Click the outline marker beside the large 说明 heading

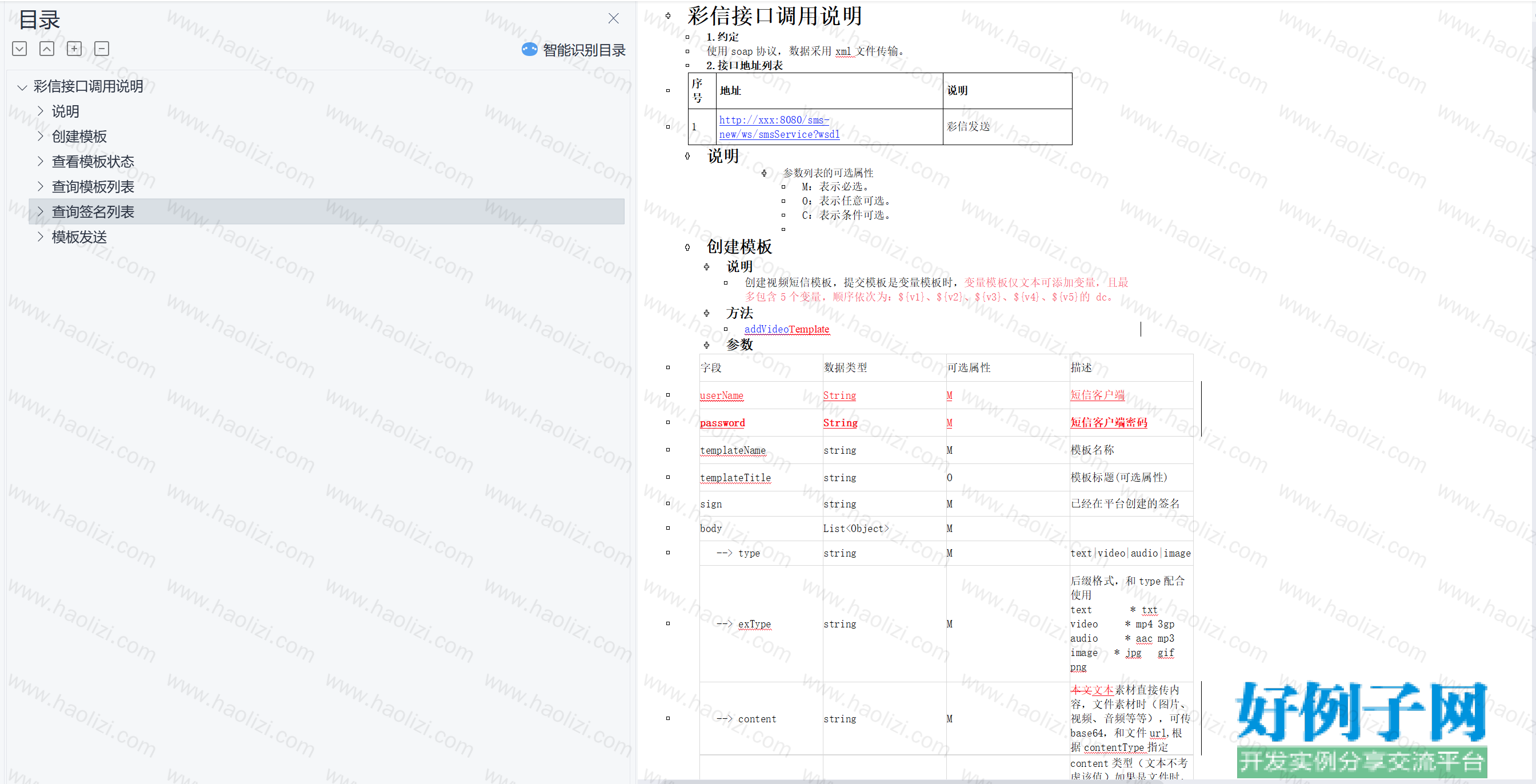pyautogui.click(x=687, y=156)
